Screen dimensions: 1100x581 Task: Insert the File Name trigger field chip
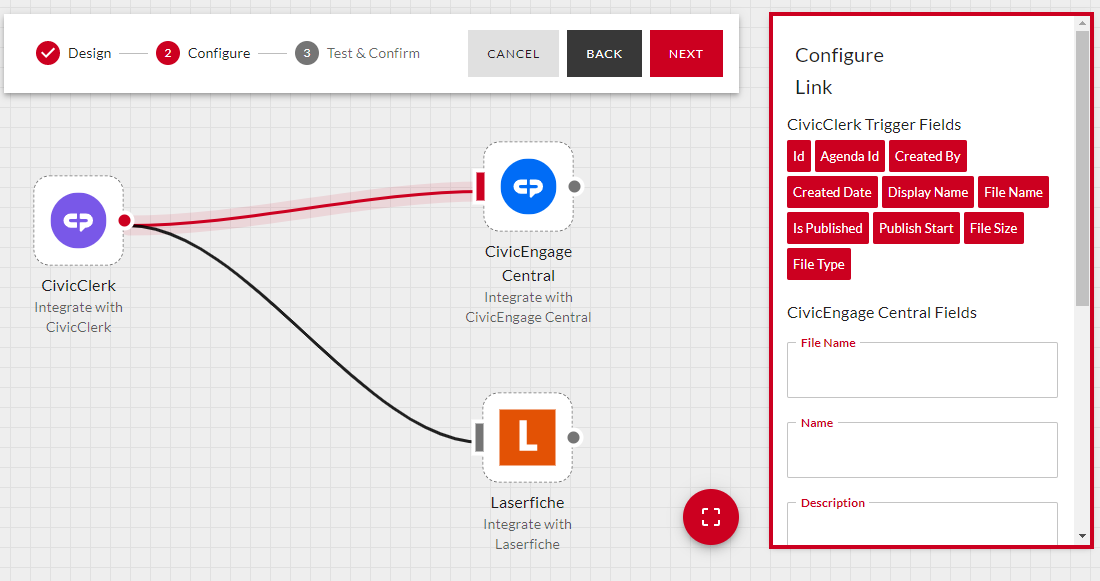1013,192
